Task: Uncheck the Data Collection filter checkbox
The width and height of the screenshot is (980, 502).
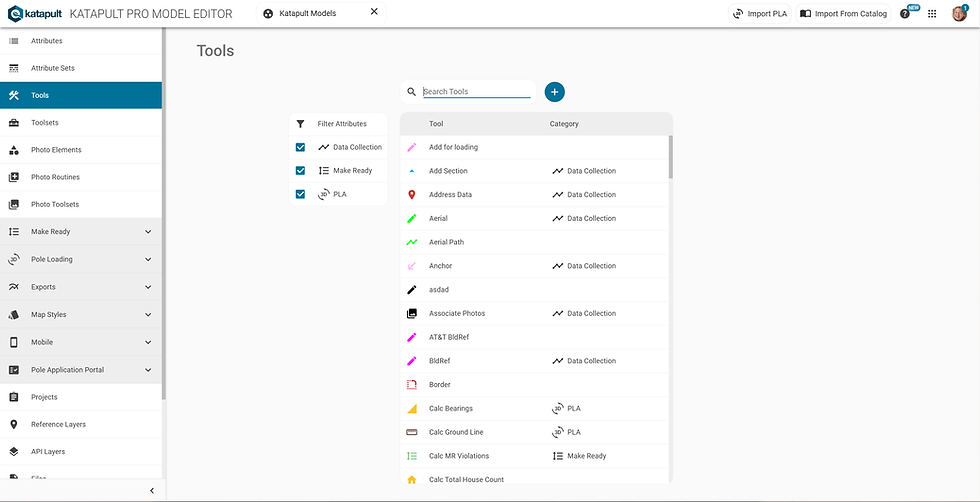Action: pyautogui.click(x=300, y=148)
